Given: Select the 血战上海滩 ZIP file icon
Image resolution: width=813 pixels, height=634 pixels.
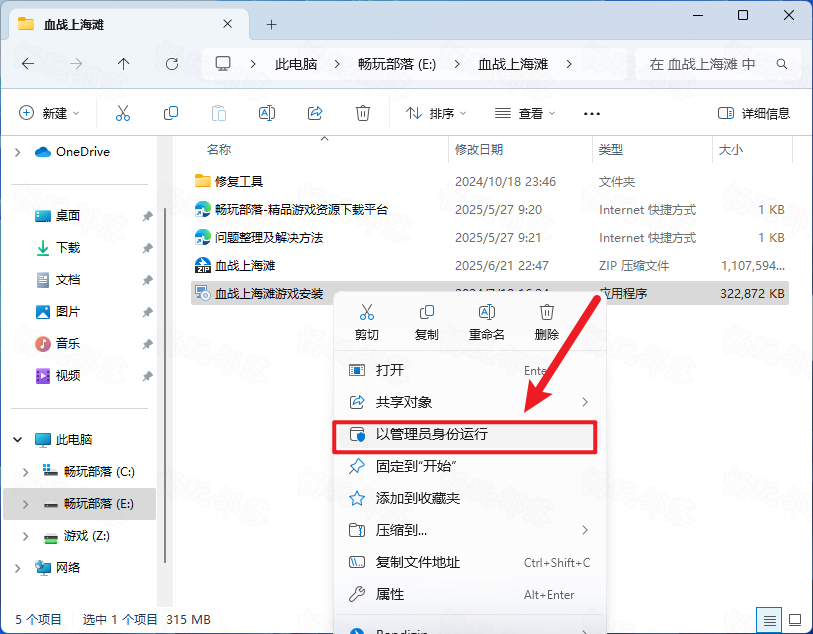Looking at the screenshot, I should click(202, 265).
